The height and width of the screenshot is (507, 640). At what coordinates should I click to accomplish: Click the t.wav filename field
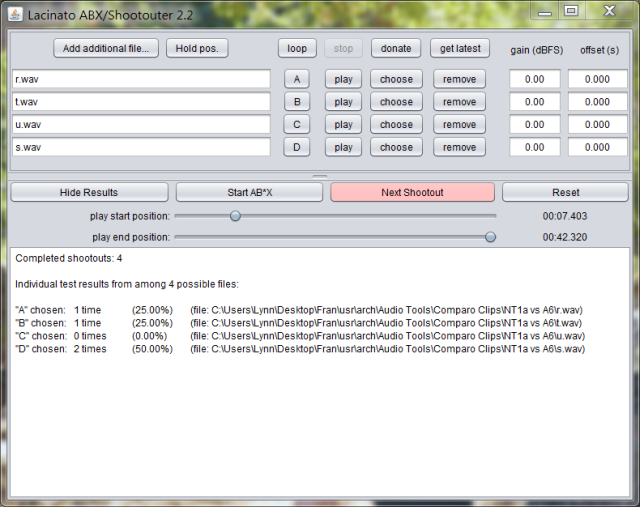[x=141, y=102]
